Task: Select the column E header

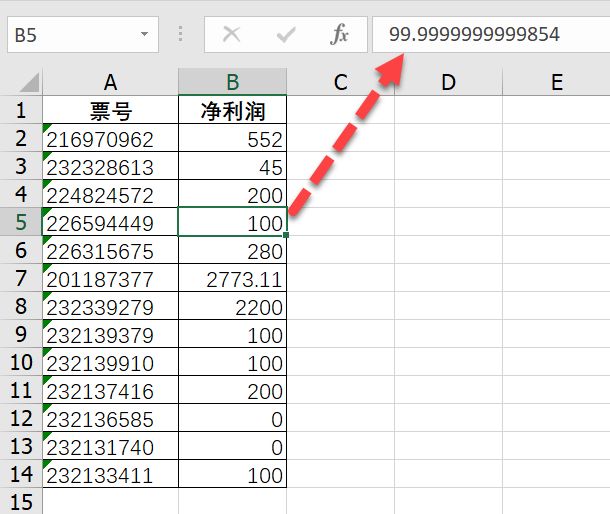Action: (556, 82)
